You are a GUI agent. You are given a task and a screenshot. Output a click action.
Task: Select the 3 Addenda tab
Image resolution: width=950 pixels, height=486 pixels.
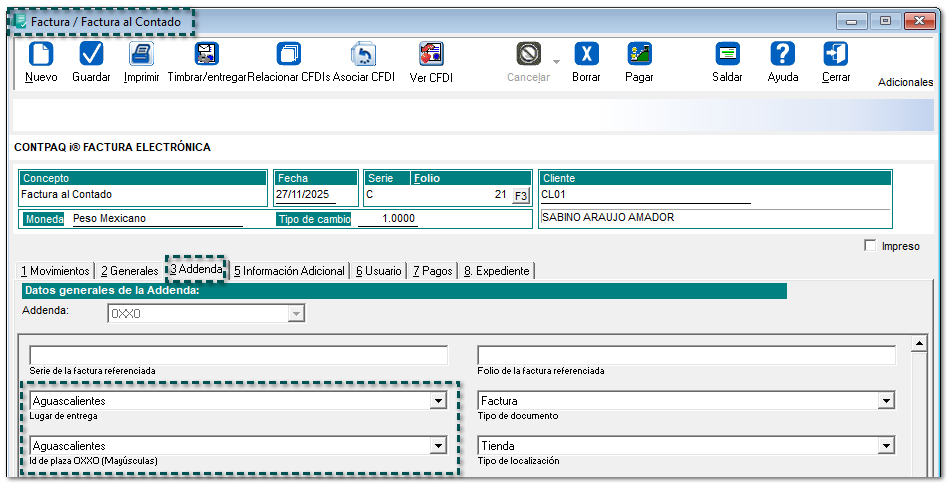pos(196,269)
